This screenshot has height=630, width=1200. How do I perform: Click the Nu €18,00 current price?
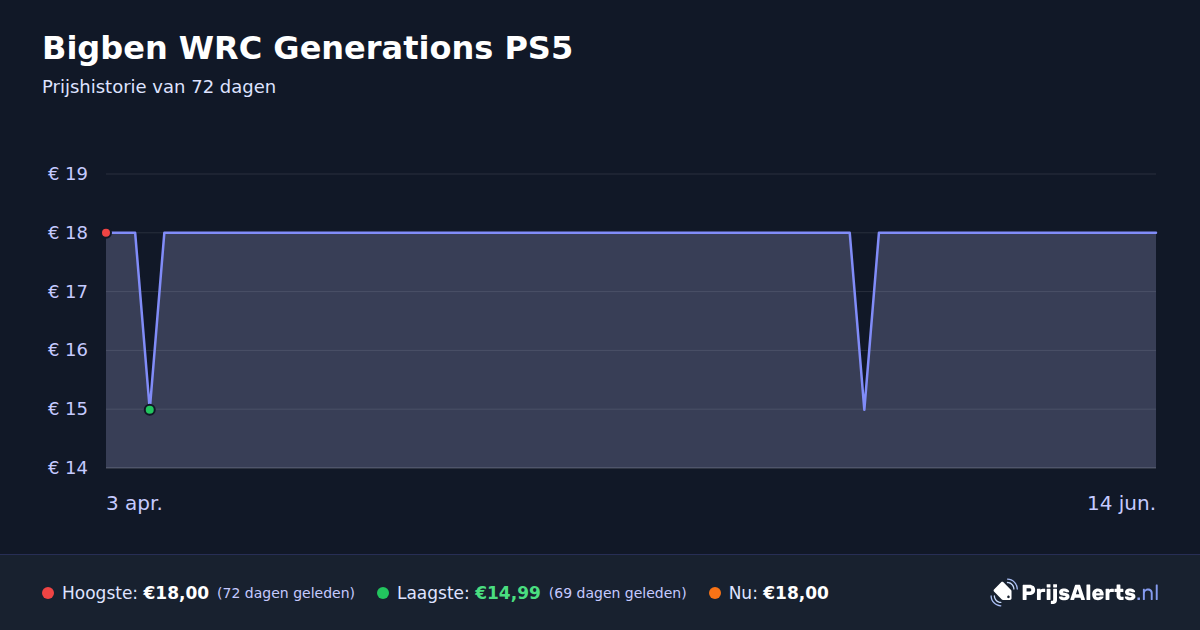[x=778, y=593]
